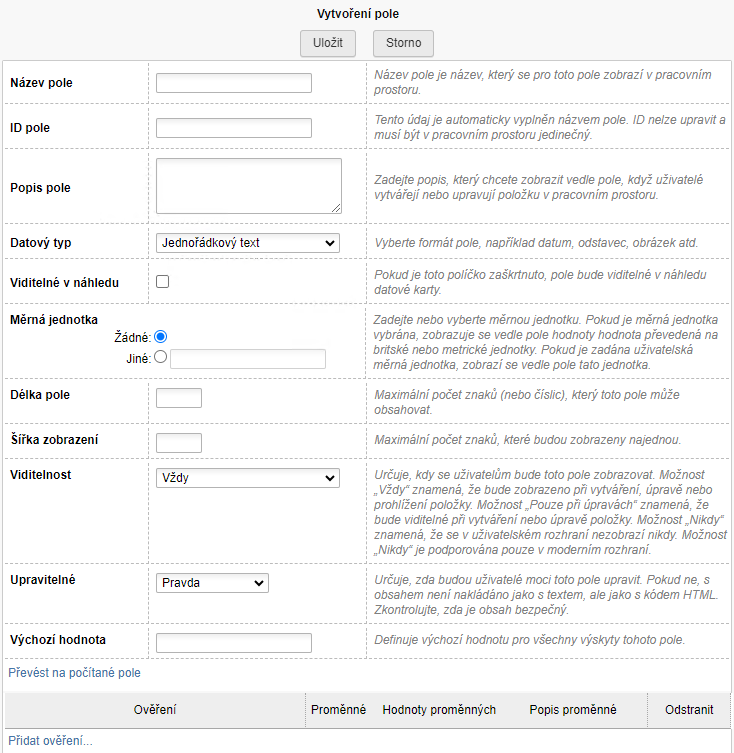Click the Délka pole input box
Viewport: 734px width, 753px height.
pos(179,398)
